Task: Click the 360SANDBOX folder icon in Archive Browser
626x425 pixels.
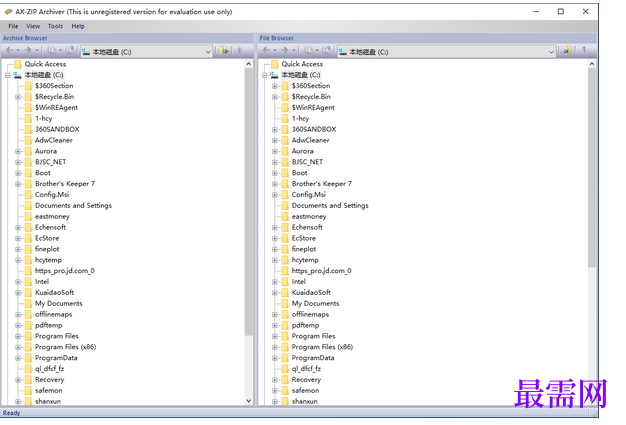Action: (x=28, y=129)
